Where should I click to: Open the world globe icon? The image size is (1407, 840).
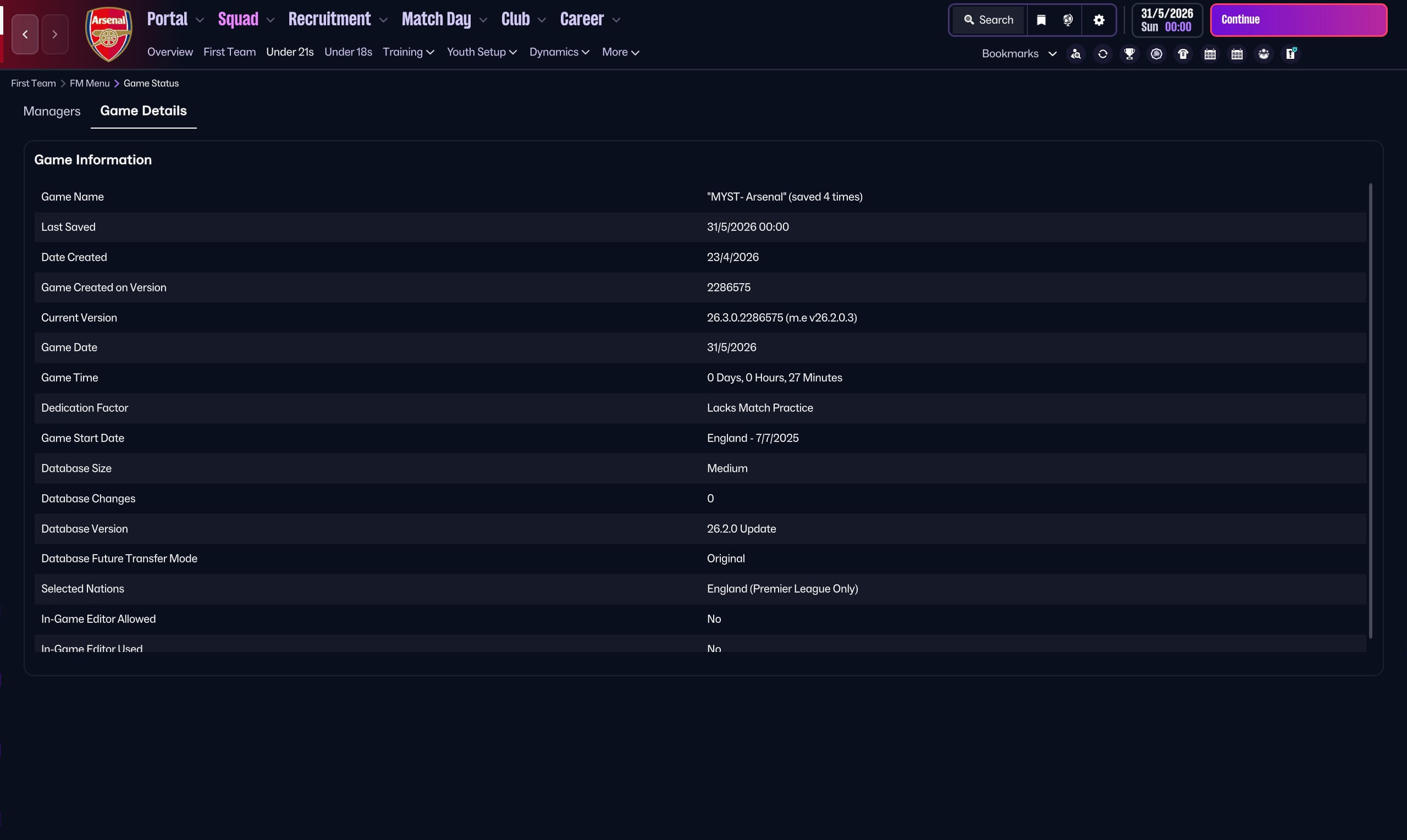[1067, 20]
